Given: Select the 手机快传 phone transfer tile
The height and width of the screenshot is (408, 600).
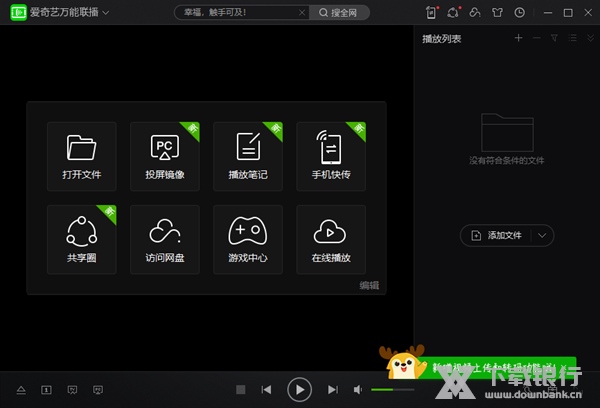Looking at the screenshot, I should point(331,156).
